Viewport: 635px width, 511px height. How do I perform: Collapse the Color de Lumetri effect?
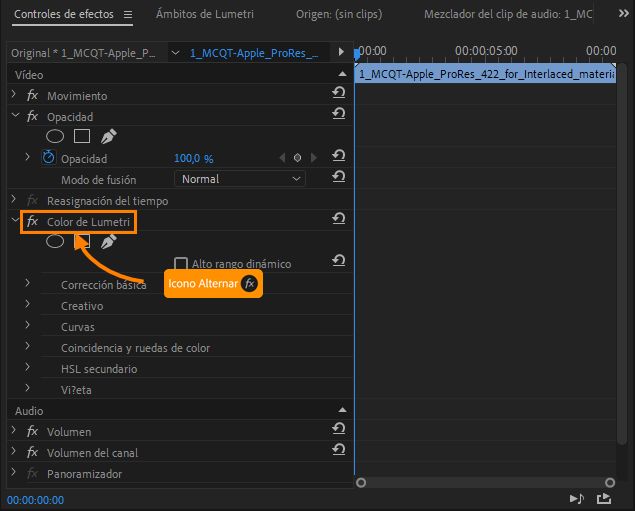[x=15, y=220]
